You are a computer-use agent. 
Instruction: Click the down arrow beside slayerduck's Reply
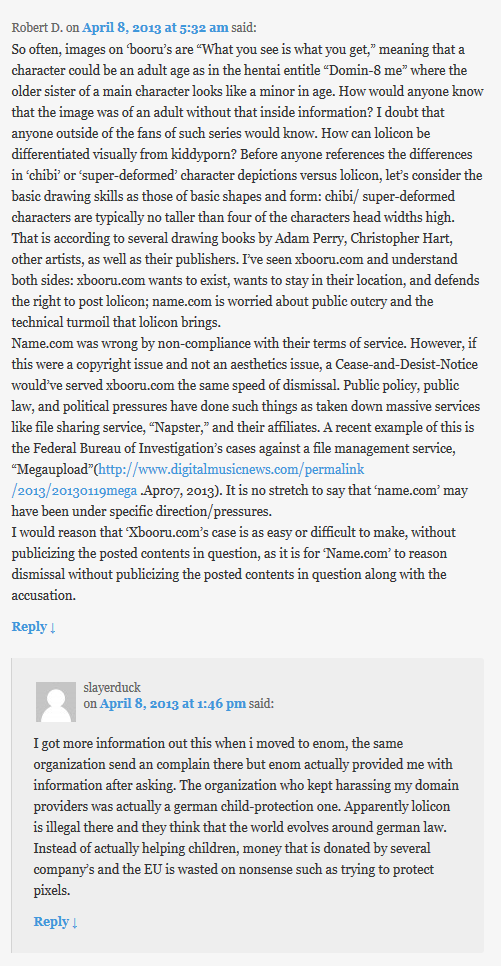tap(75, 922)
